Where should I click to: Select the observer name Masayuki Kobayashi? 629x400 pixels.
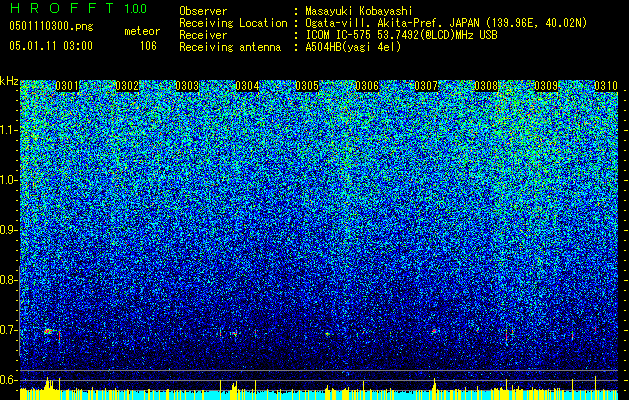tap(359, 11)
